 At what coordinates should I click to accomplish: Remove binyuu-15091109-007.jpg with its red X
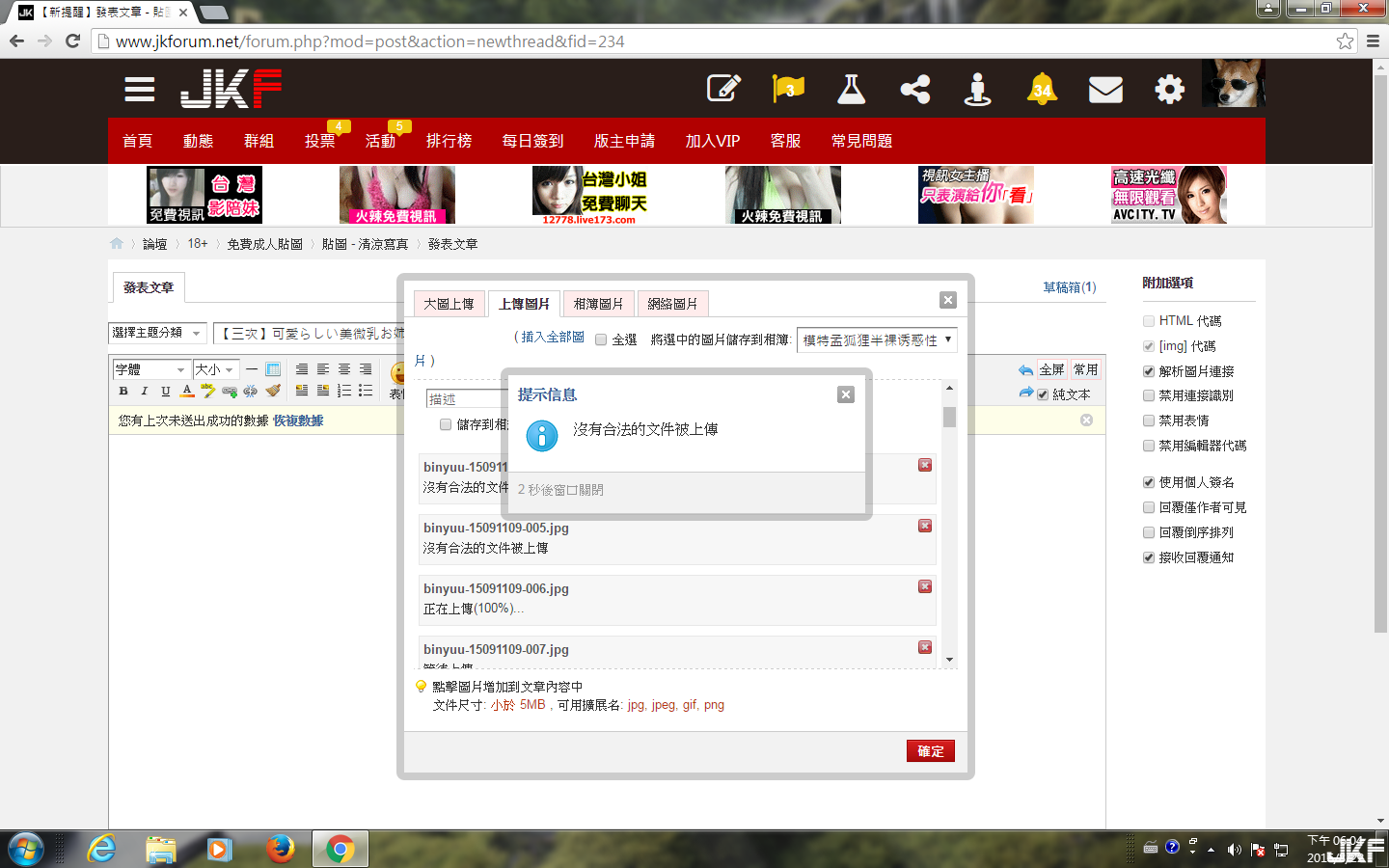(925, 647)
